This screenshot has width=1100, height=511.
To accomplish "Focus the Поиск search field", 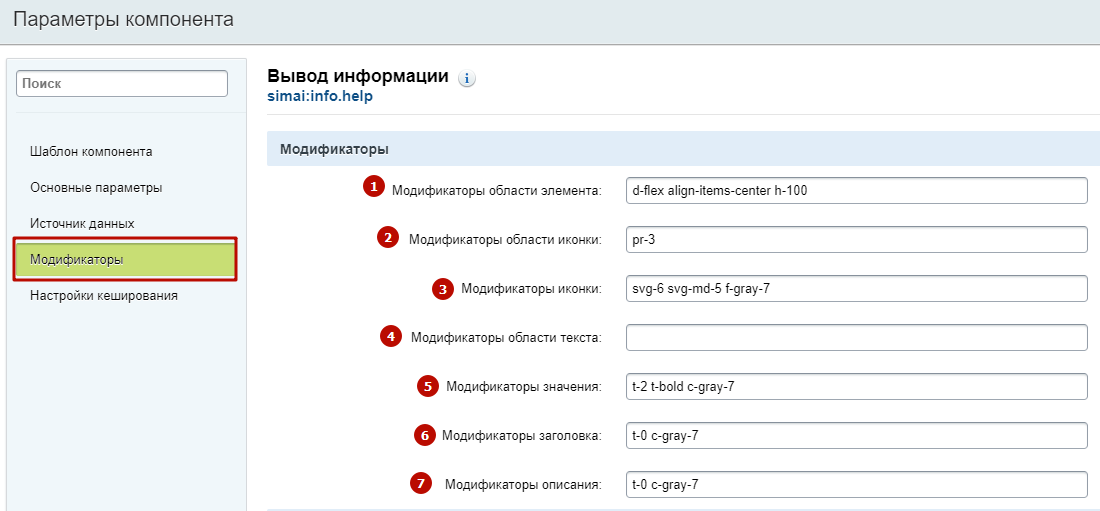I will point(122,85).
